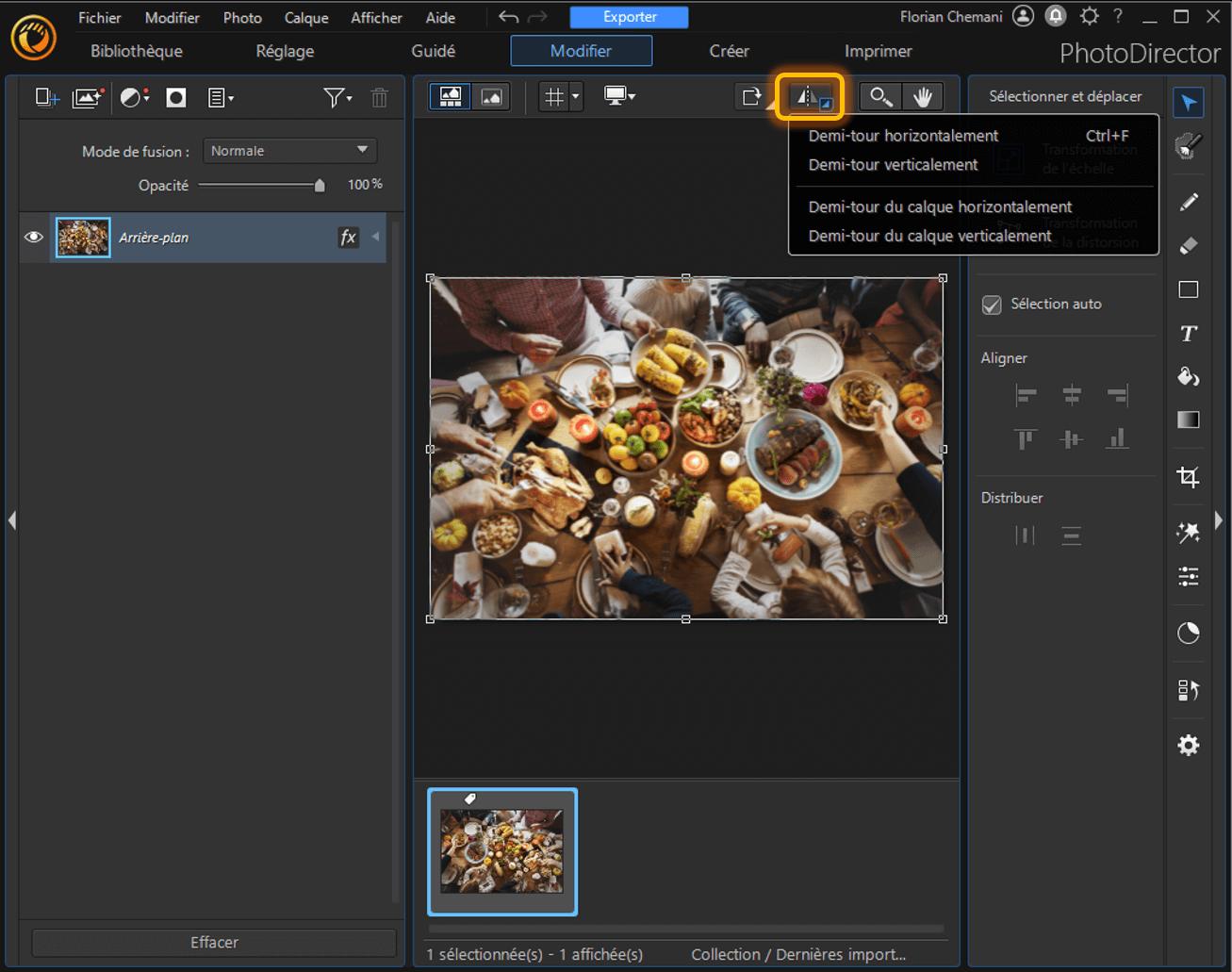Select the Text tool in right toolbar
Viewport: 1232px width, 972px height.
point(1188,333)
